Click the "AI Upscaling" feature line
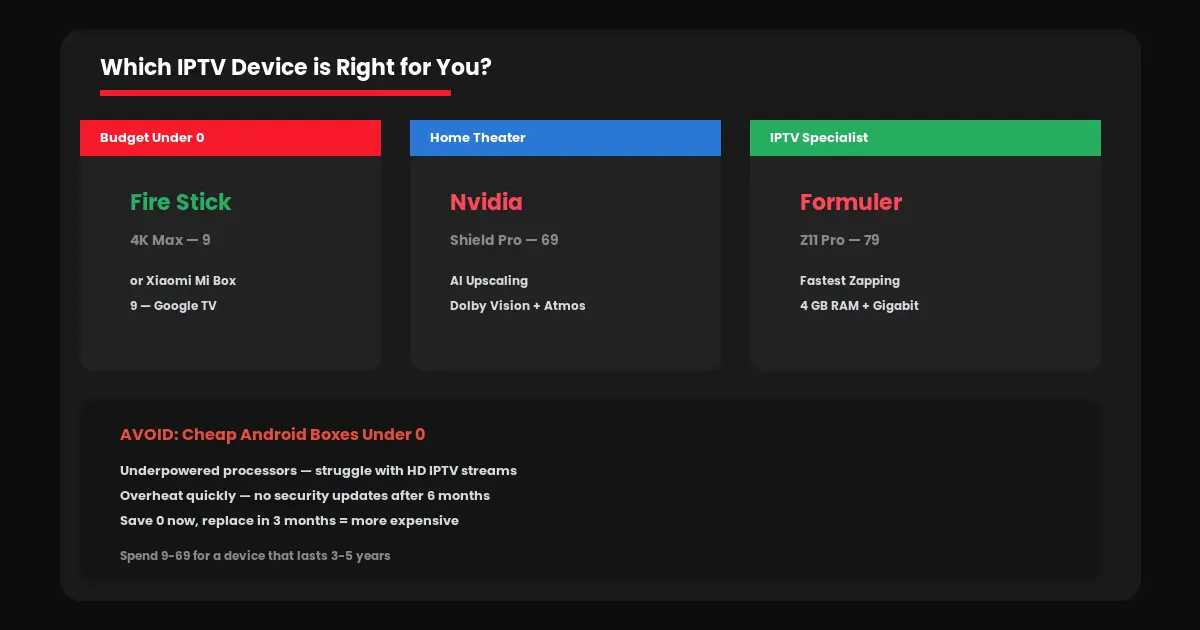The height and width of the screenshot is (630, 1200). (x=489, y=281)
